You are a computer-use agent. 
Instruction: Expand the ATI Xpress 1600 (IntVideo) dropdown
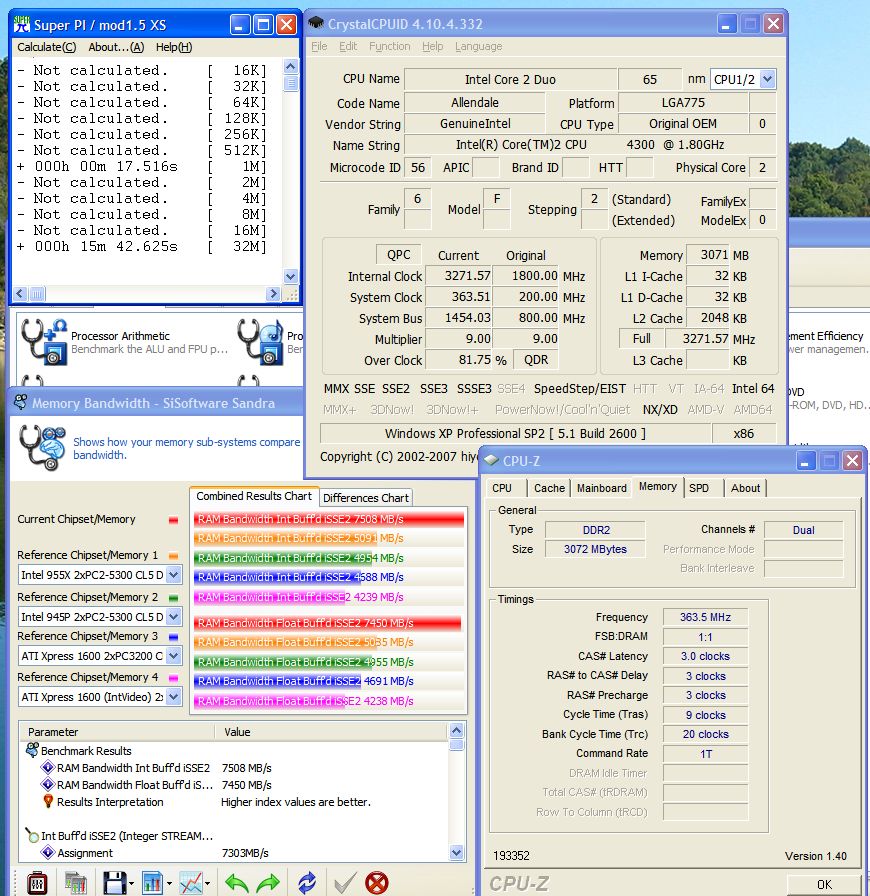pyautogui.click(x=174, y=697)
